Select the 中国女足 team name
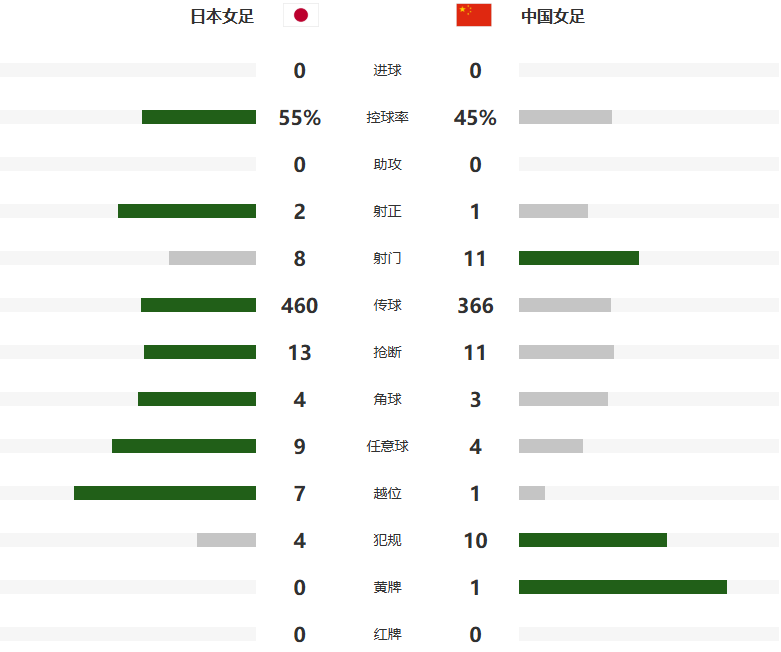This screenshot has width=781, height=652. [553, 16]
